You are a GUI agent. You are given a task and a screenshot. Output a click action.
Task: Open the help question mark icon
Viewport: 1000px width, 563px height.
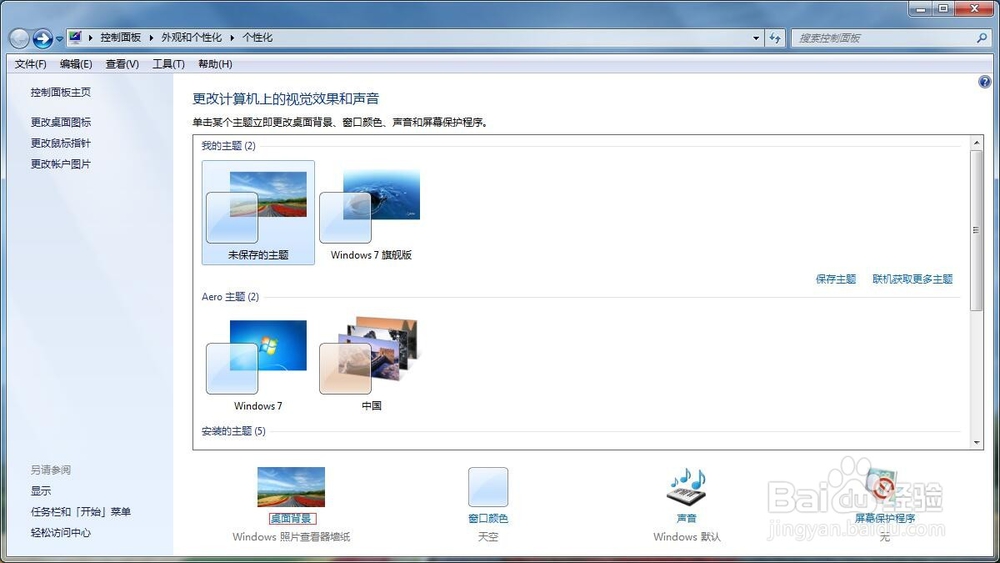tap(985, 82)
